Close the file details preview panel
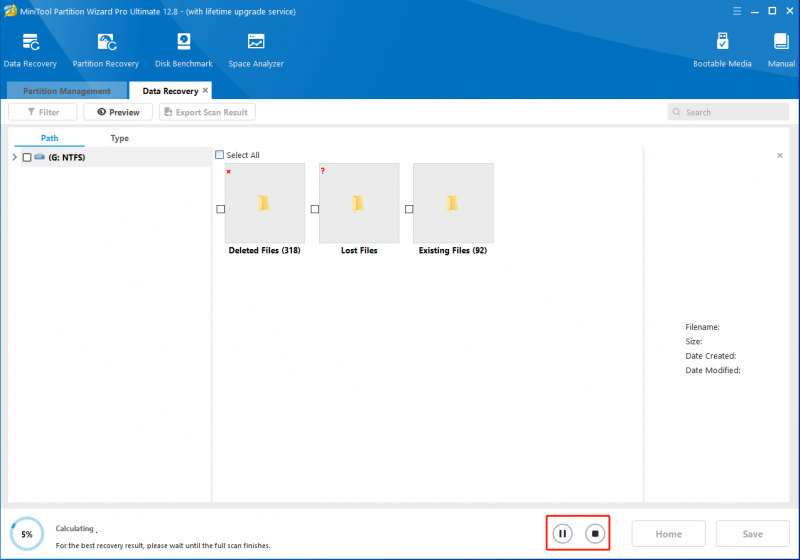The image size is (800, 560). (x=780, y=156)
